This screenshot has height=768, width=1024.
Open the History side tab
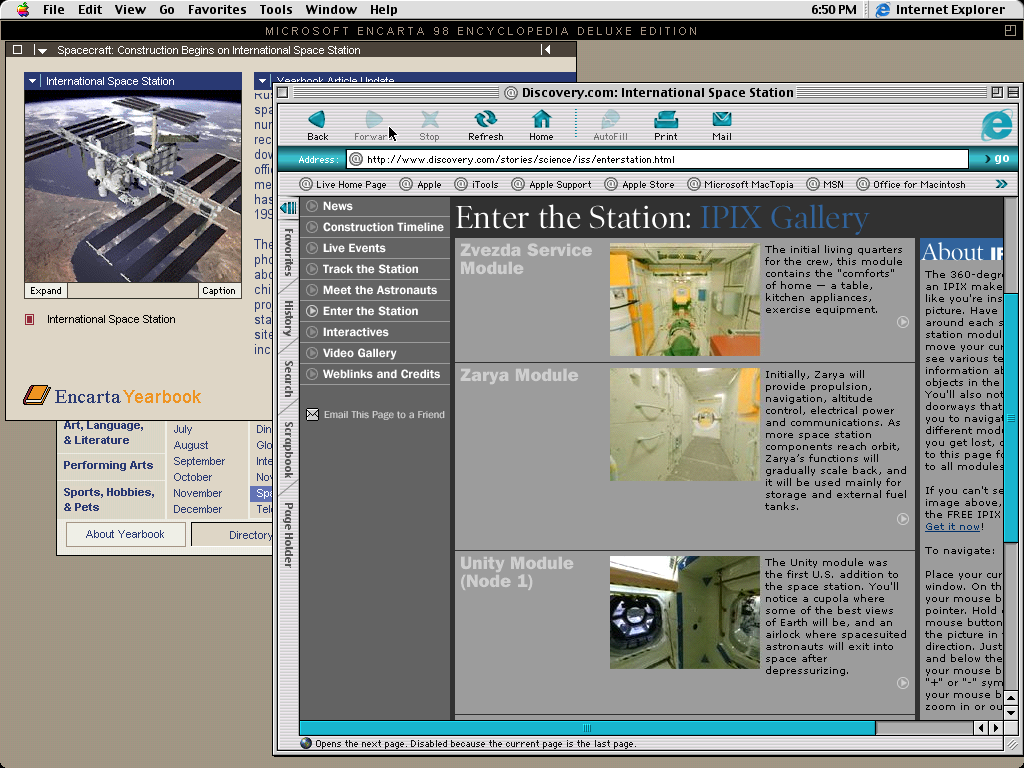pyautogui.click(x=288, y=318)
